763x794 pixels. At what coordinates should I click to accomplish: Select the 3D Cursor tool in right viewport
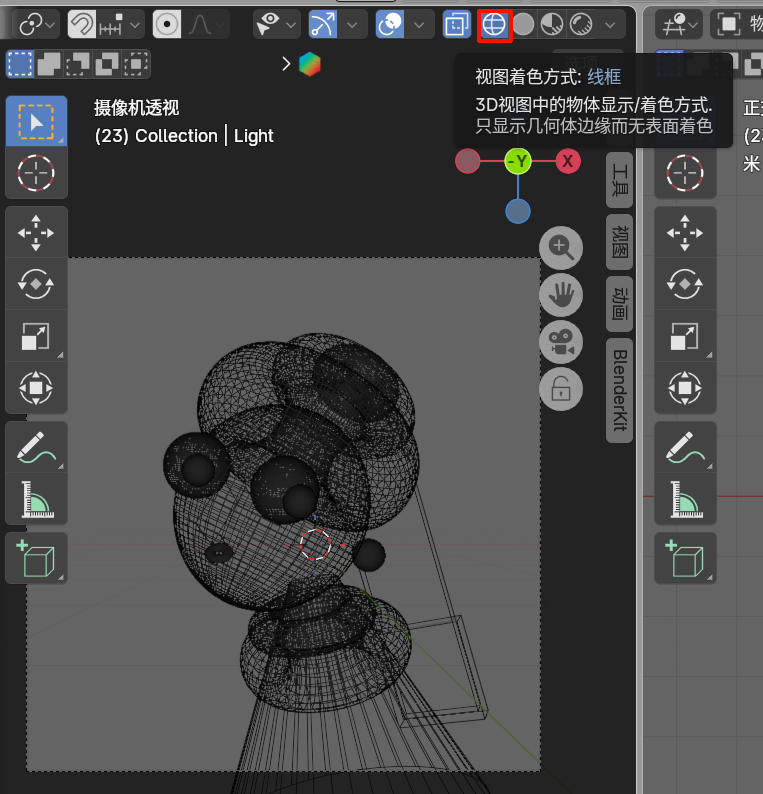click(685, 173)
